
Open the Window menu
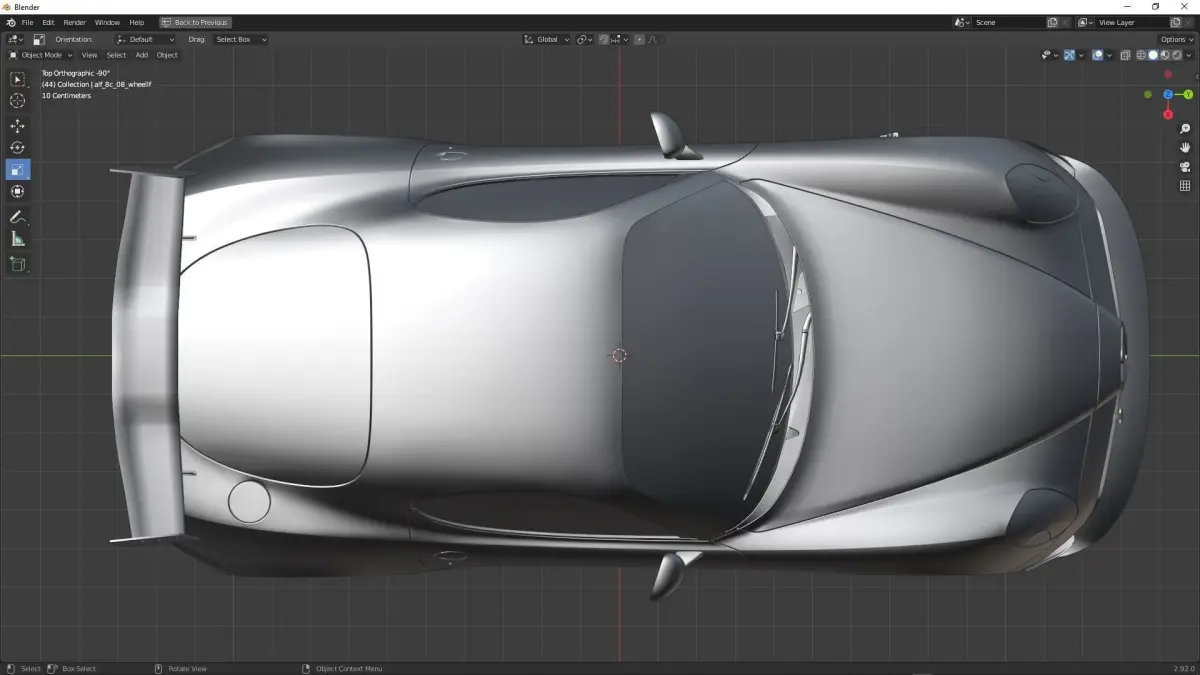click(107, 22)
